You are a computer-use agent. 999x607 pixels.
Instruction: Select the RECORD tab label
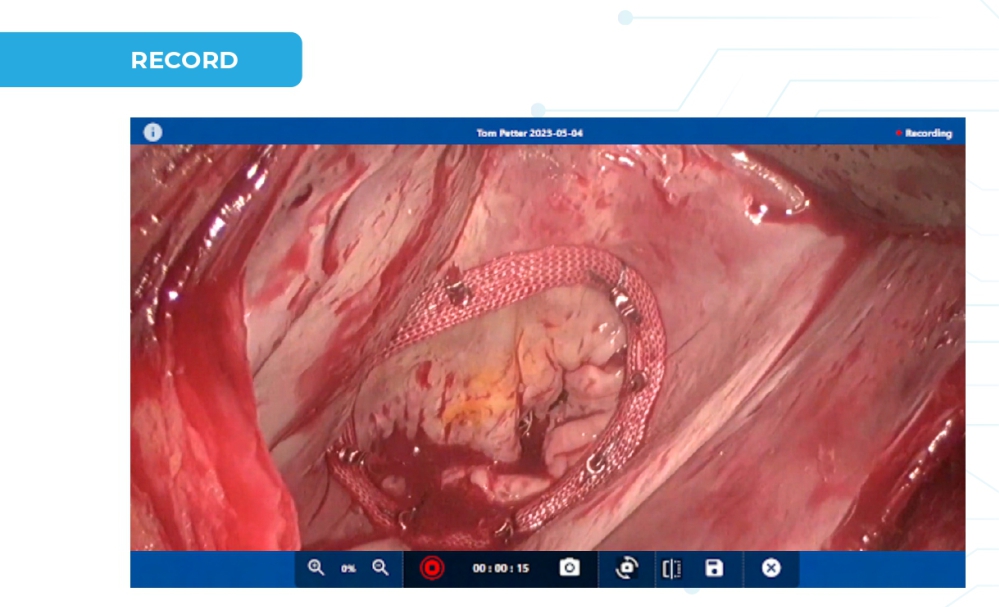click(184, 60)
